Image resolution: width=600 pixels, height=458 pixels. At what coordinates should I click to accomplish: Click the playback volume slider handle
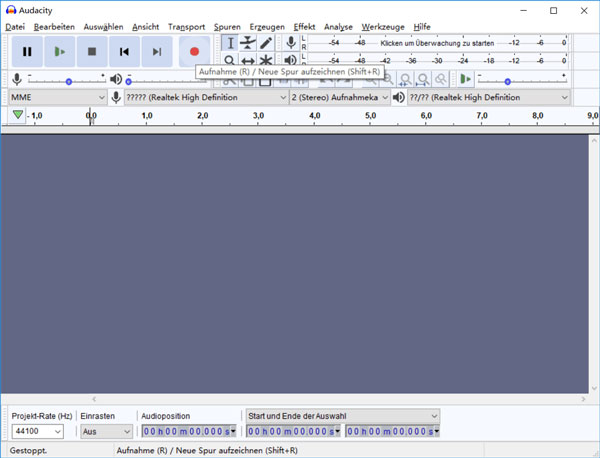(x=129, y=81)
